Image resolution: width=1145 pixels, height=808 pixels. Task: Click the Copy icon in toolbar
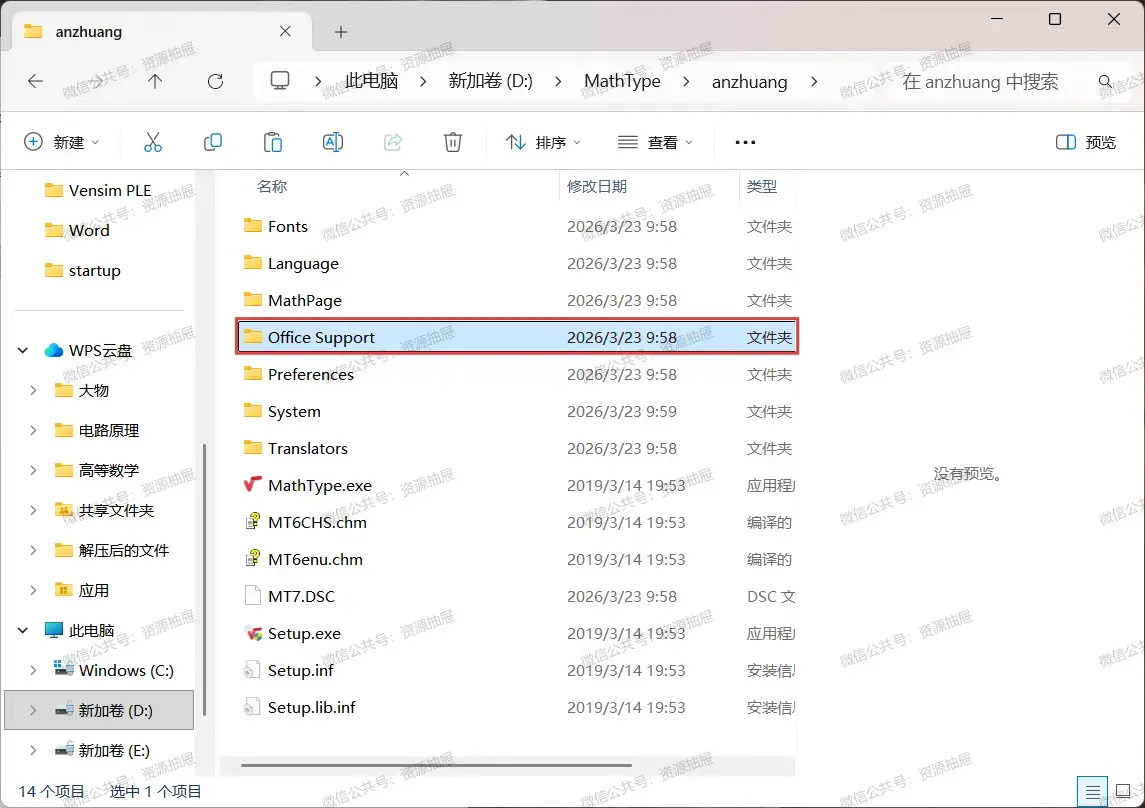click(x=212, y=142)
